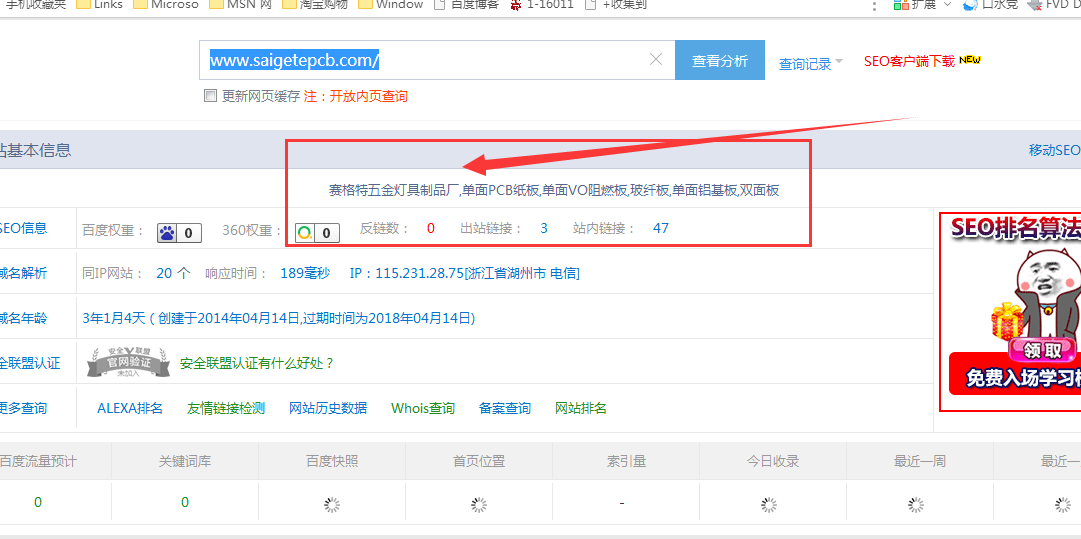Click the 首页位置 column header
Screen dimensions: 1081x539
[479, 461]
